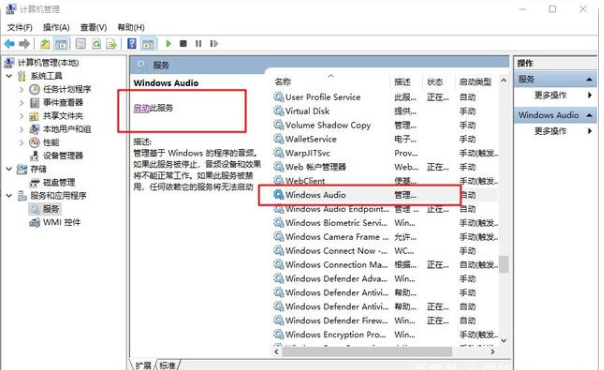
Task: Select 计算机管理(本地) root node
Action: click(49, 62)
